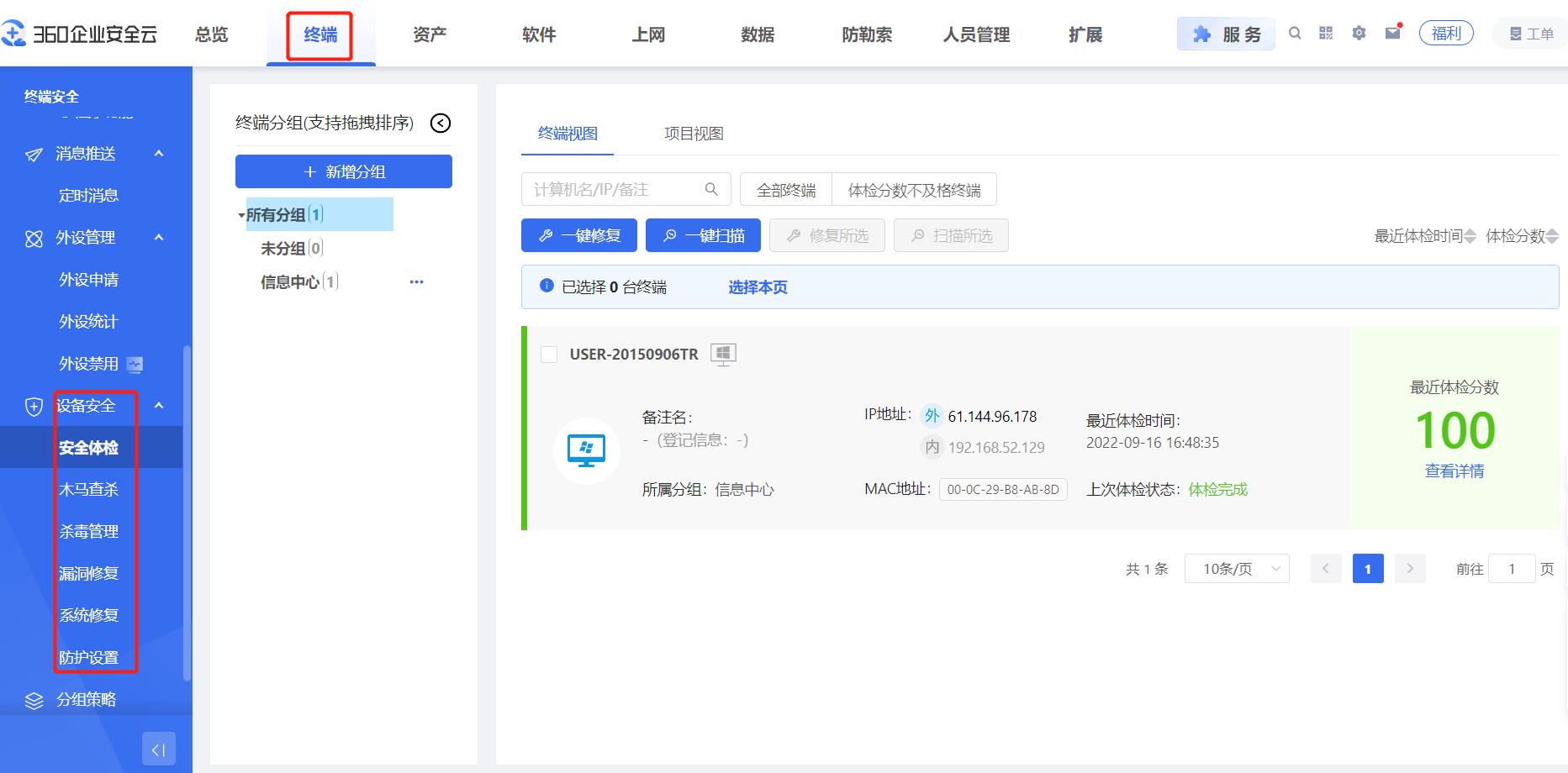The width and height of the screenshot is (1568, 773).
Task: Collapse the terminal group panel arrow icon
Action: 441,124
